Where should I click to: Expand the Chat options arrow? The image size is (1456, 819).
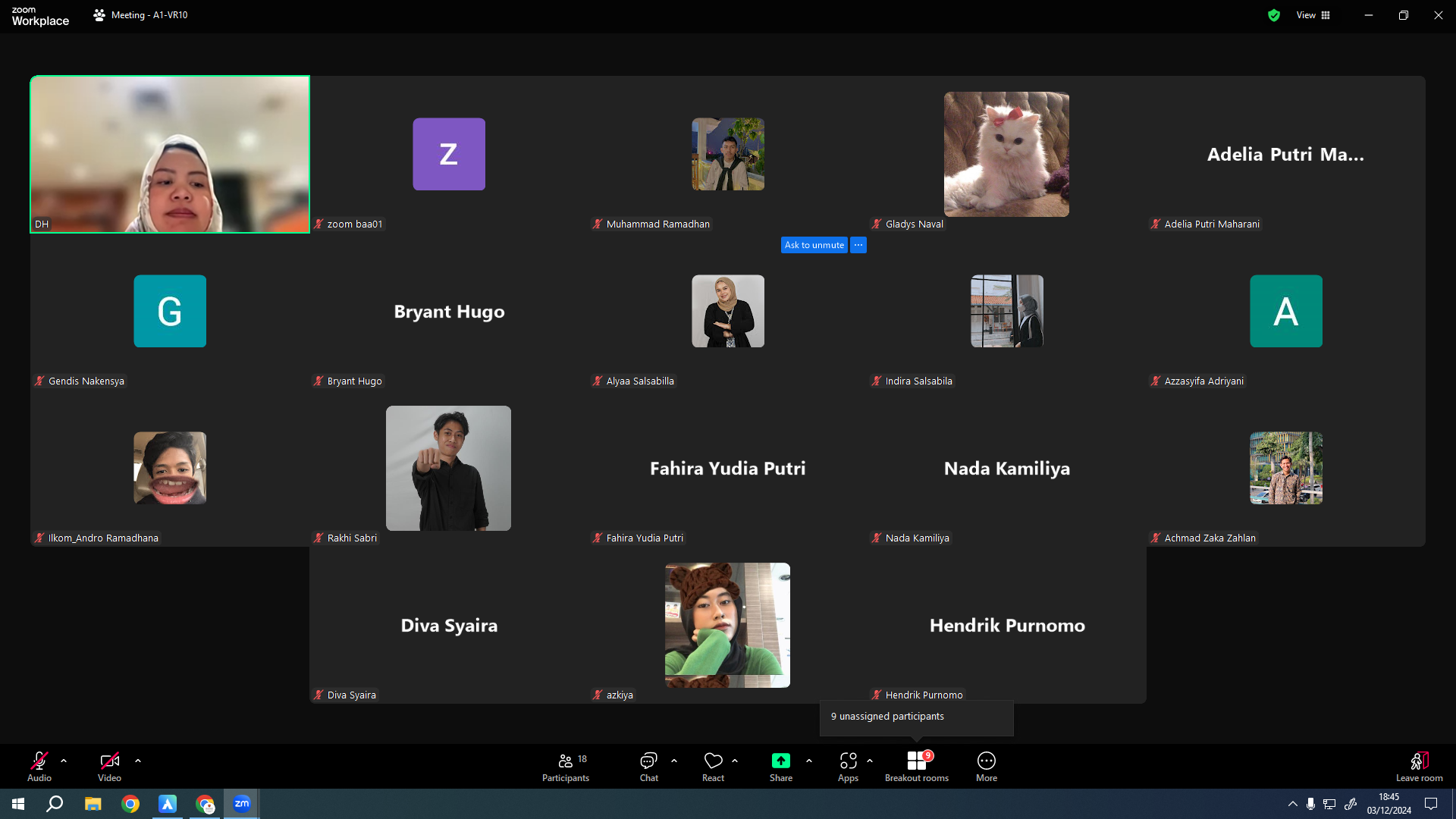[x=674, y=761]
